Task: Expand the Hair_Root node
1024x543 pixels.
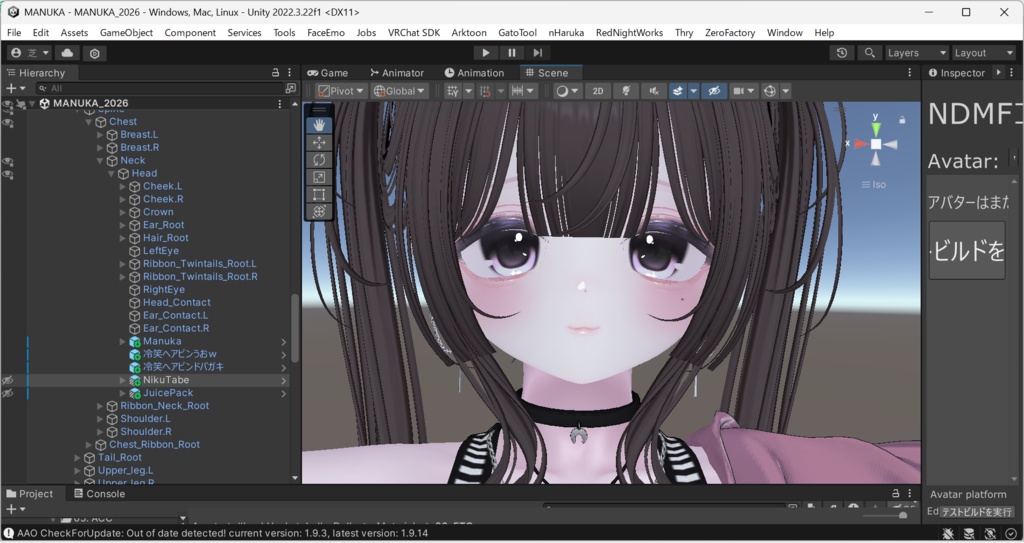Action: point(123,238)
